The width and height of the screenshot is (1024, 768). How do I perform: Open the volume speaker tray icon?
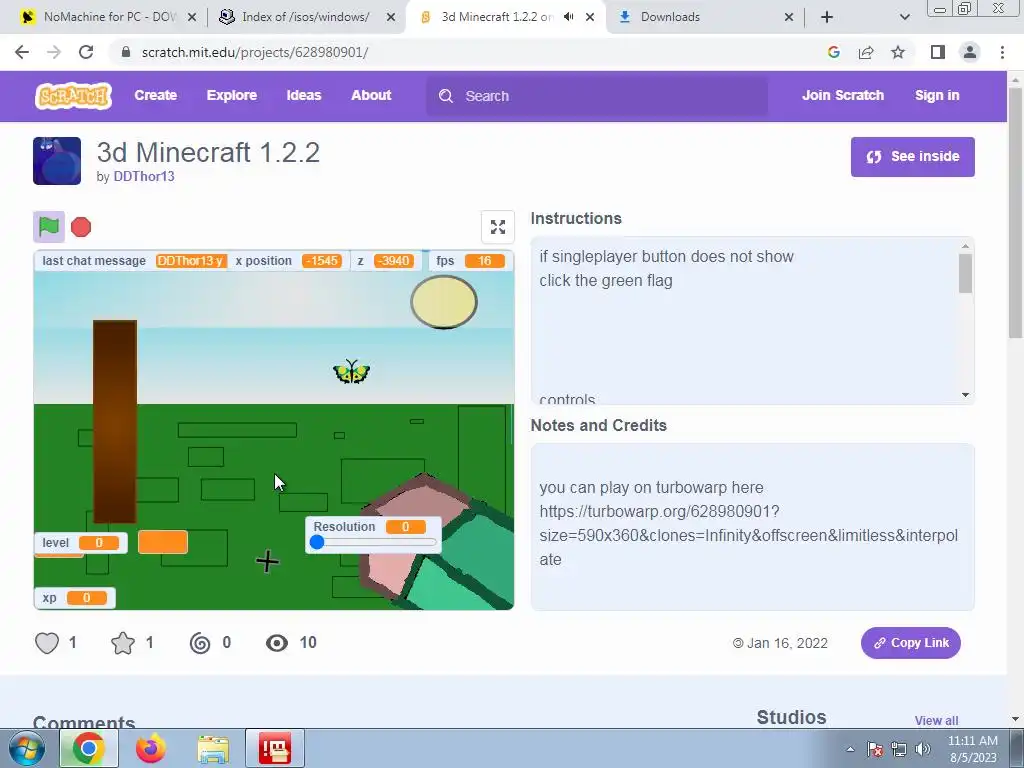tap(923, 749)
